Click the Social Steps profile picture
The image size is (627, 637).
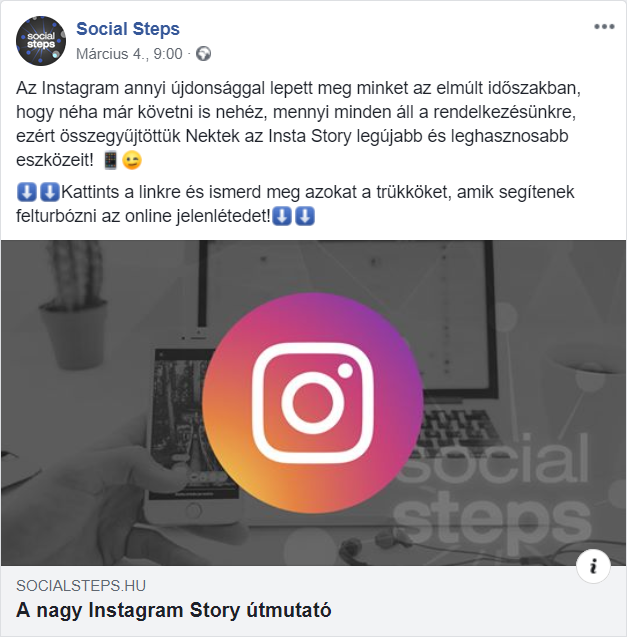[x=41, y=41]
